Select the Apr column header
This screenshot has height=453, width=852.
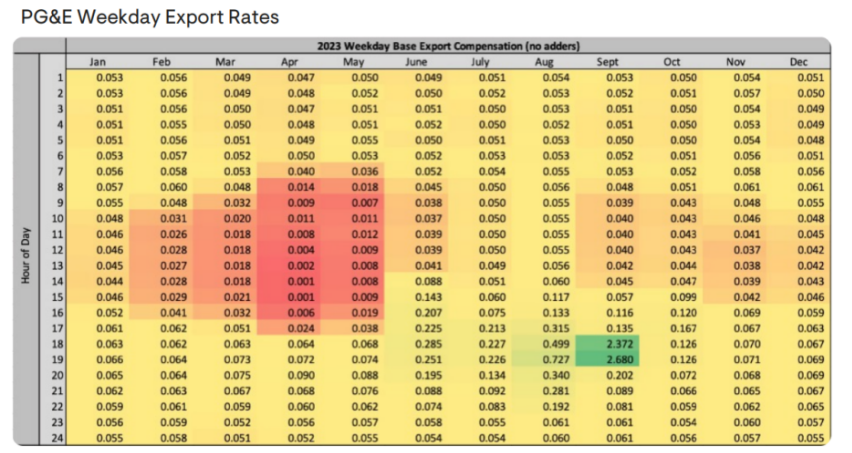290,62
